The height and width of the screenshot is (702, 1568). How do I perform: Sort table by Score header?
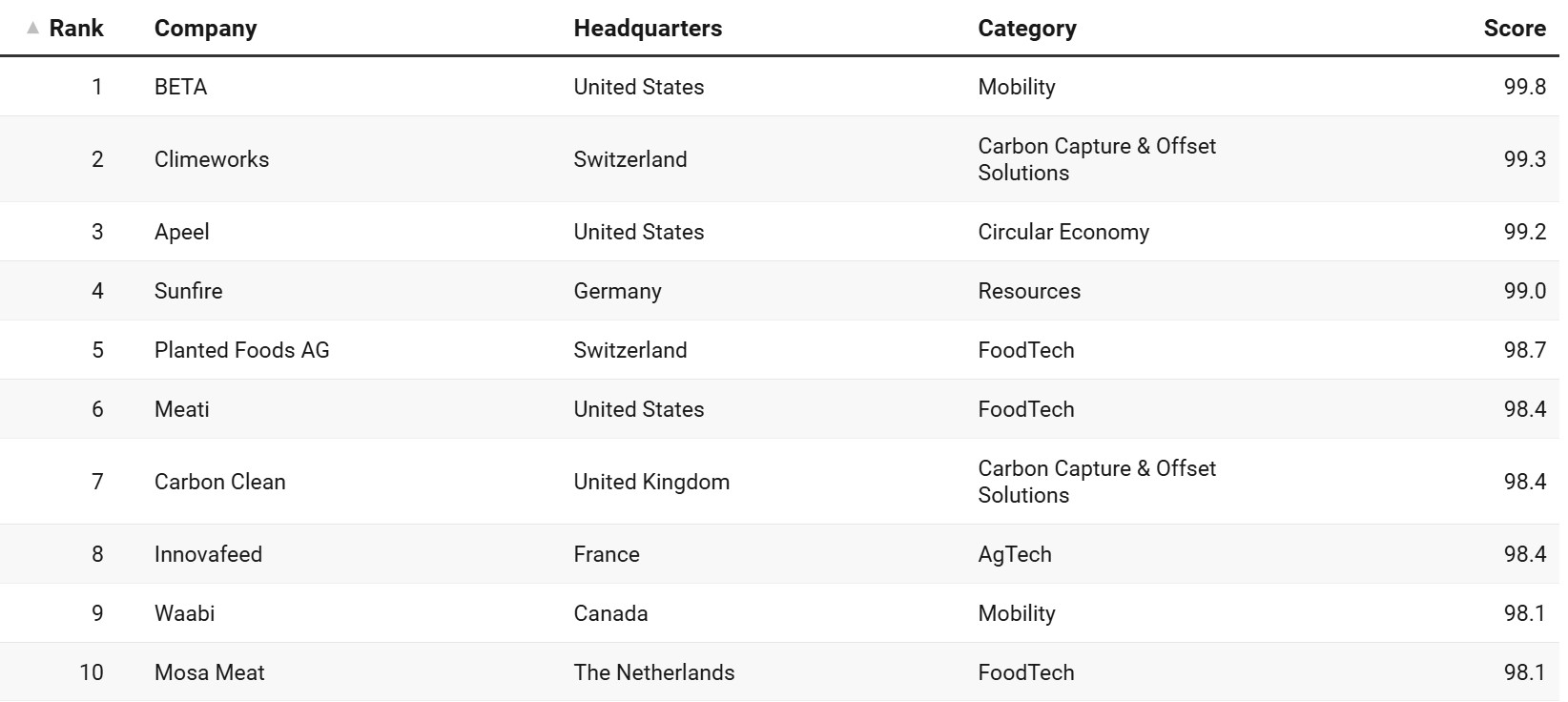[1514, 29]
